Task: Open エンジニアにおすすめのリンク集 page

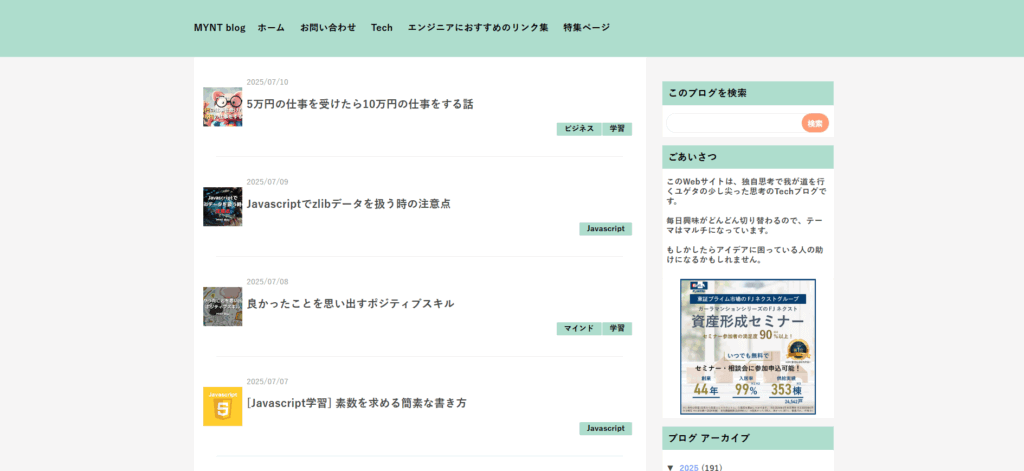Action: click(478, 28)
